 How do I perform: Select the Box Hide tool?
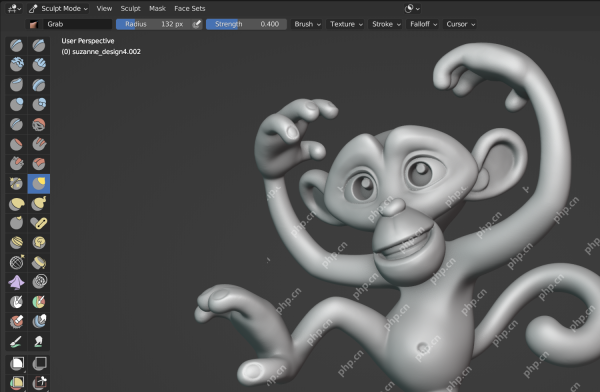tap(39, 363)
